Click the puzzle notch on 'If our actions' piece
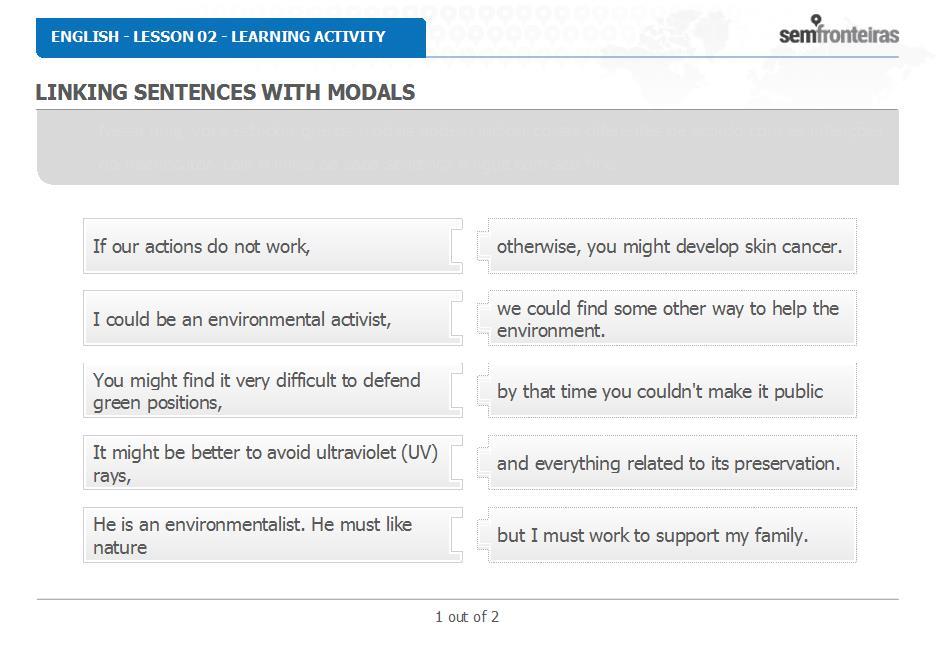The height and width of the screenshot is (656, 940). click(457, 246)
